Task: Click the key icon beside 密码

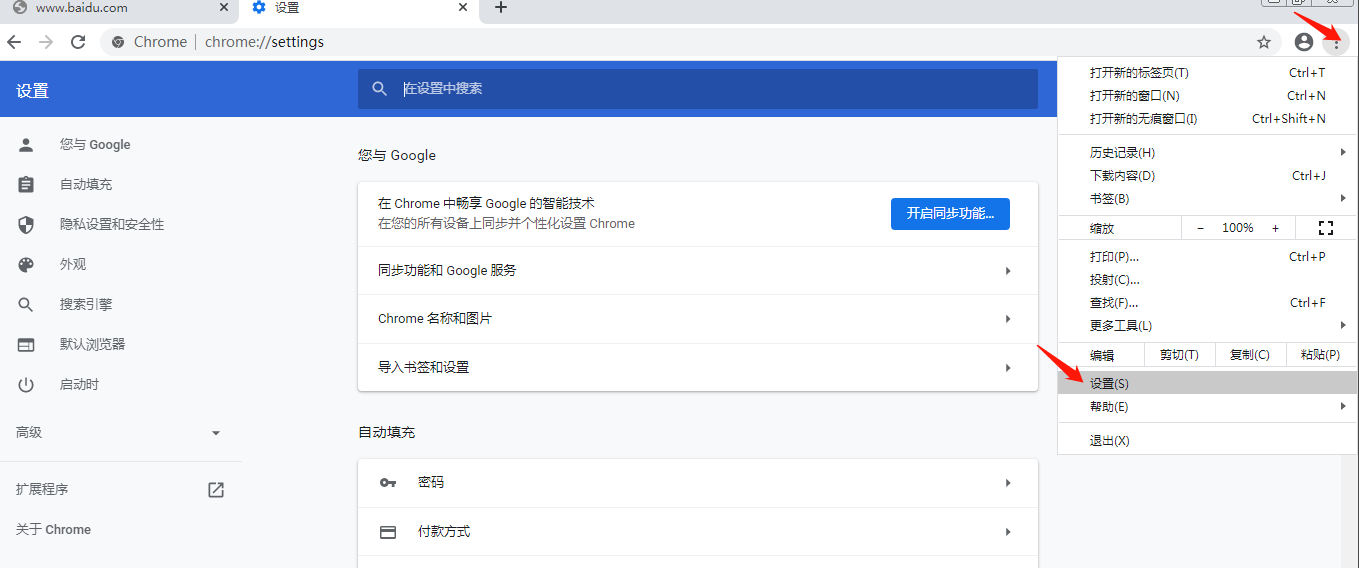Action: (x=388, y=483)
